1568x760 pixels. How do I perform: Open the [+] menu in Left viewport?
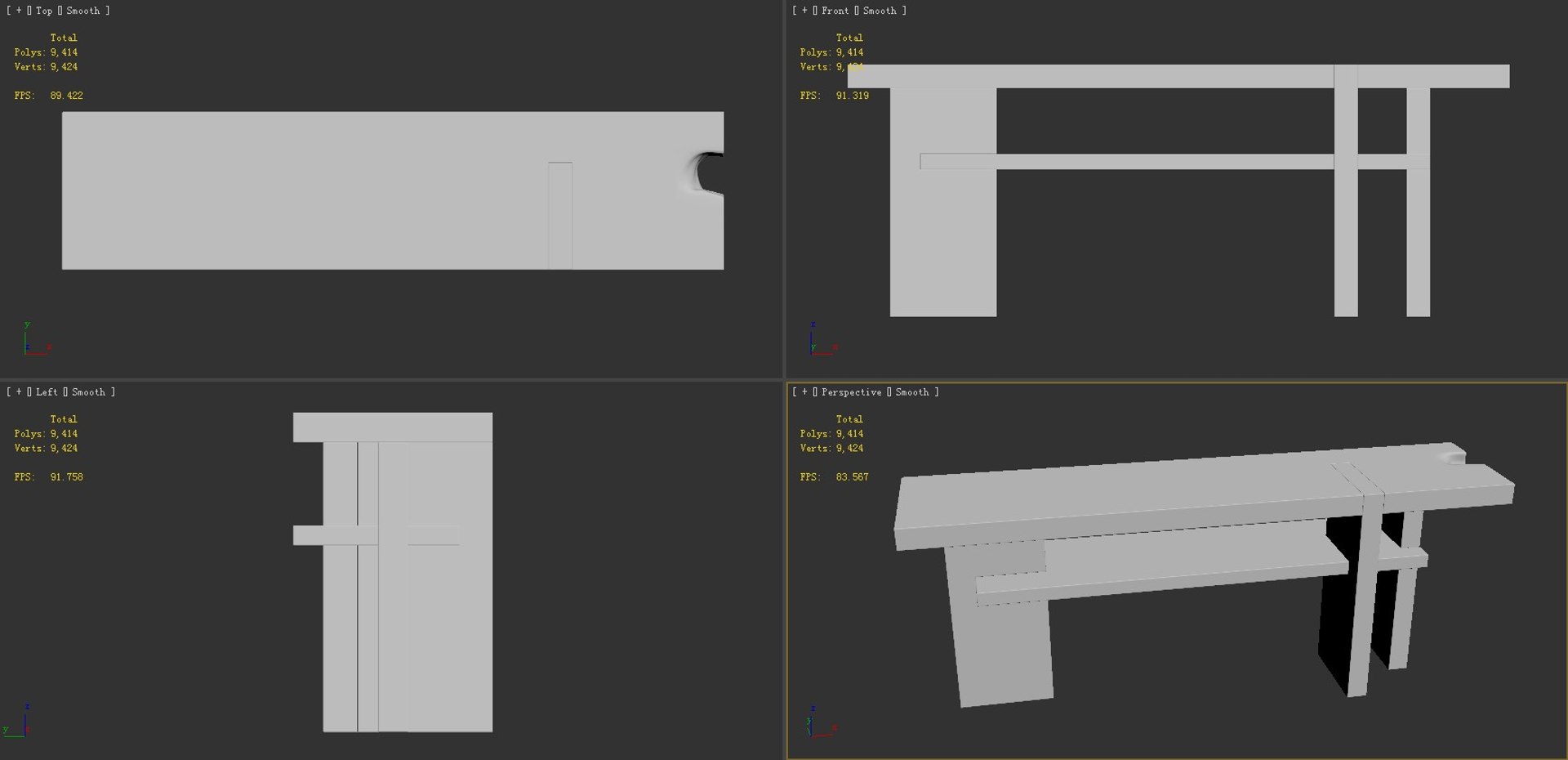[19, 392]
